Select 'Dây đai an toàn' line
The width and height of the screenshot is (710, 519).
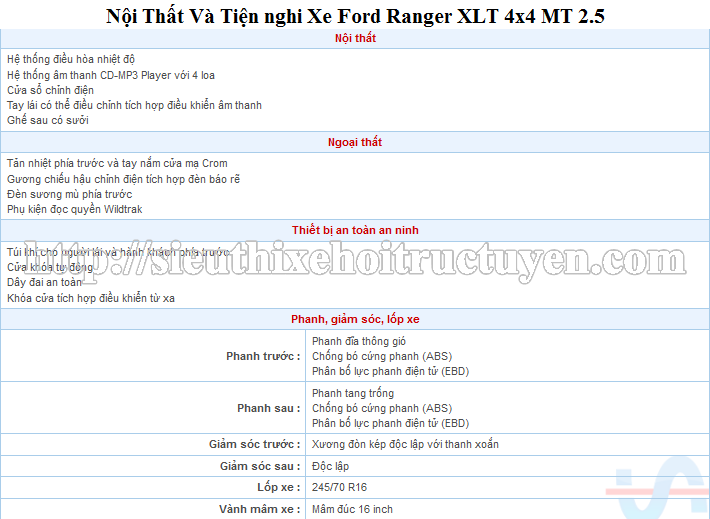44,283
